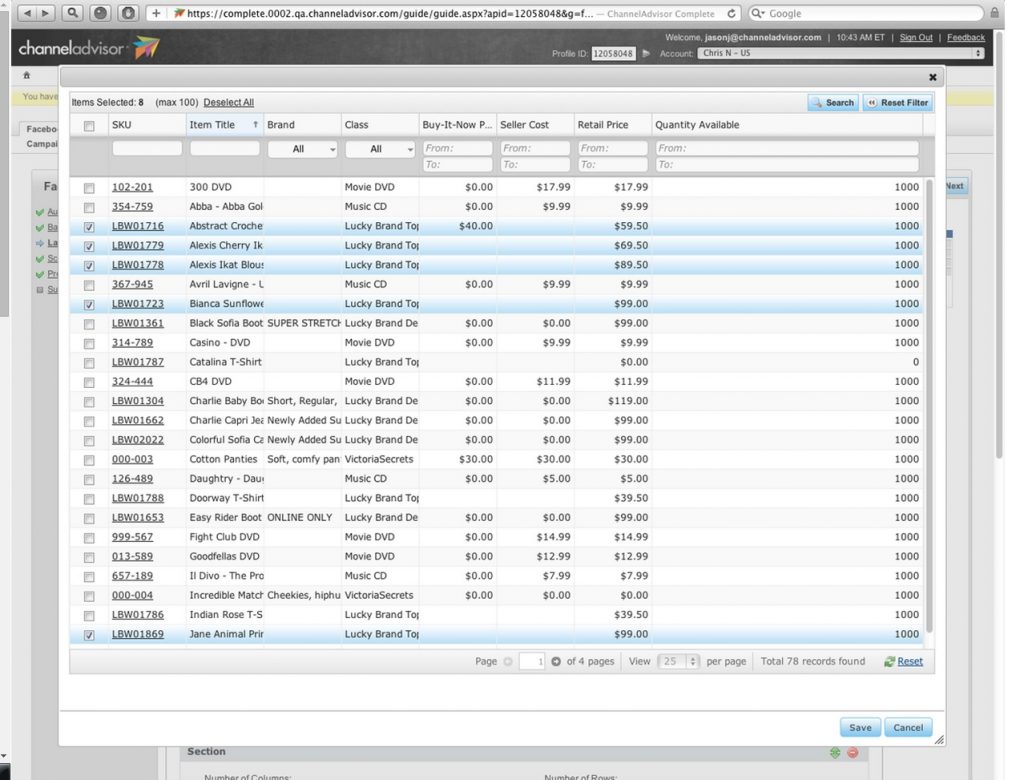Open SKU link LBW01361
Screen dimensions: 1024x780
[138, 323]
